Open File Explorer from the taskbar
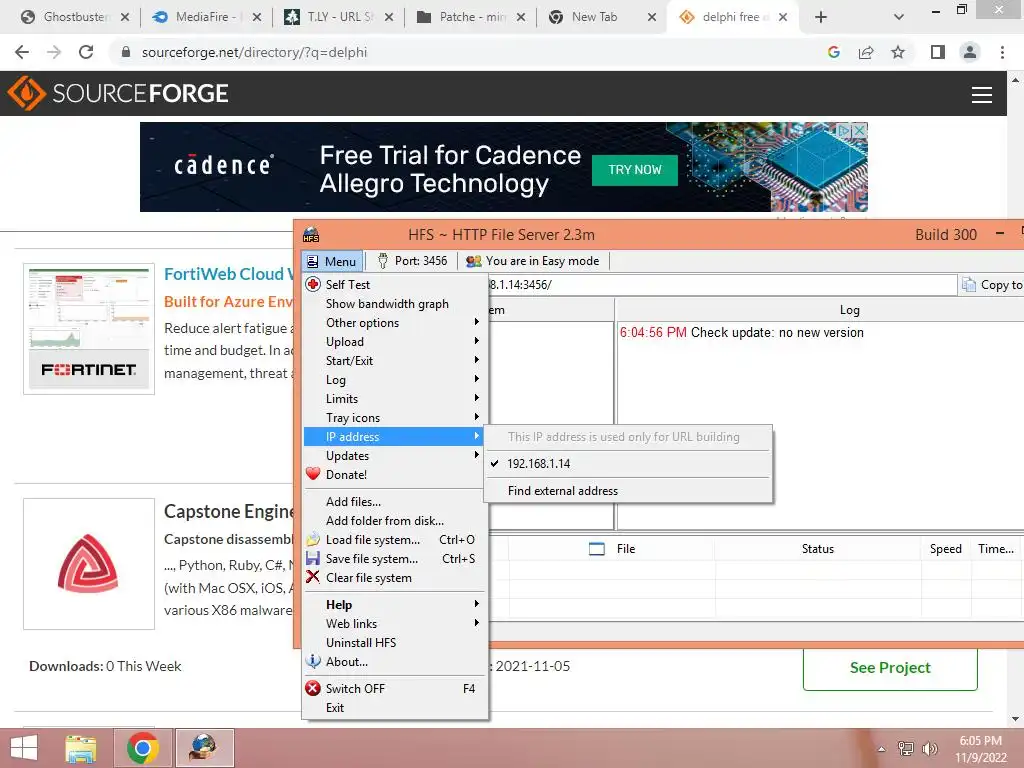Viewport: 1024px width, 768px height. tap(81, 748)
